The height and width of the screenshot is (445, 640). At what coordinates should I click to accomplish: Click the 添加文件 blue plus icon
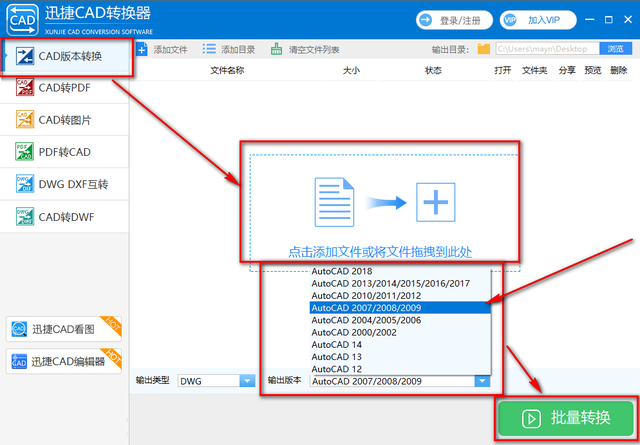pos(142,50)
